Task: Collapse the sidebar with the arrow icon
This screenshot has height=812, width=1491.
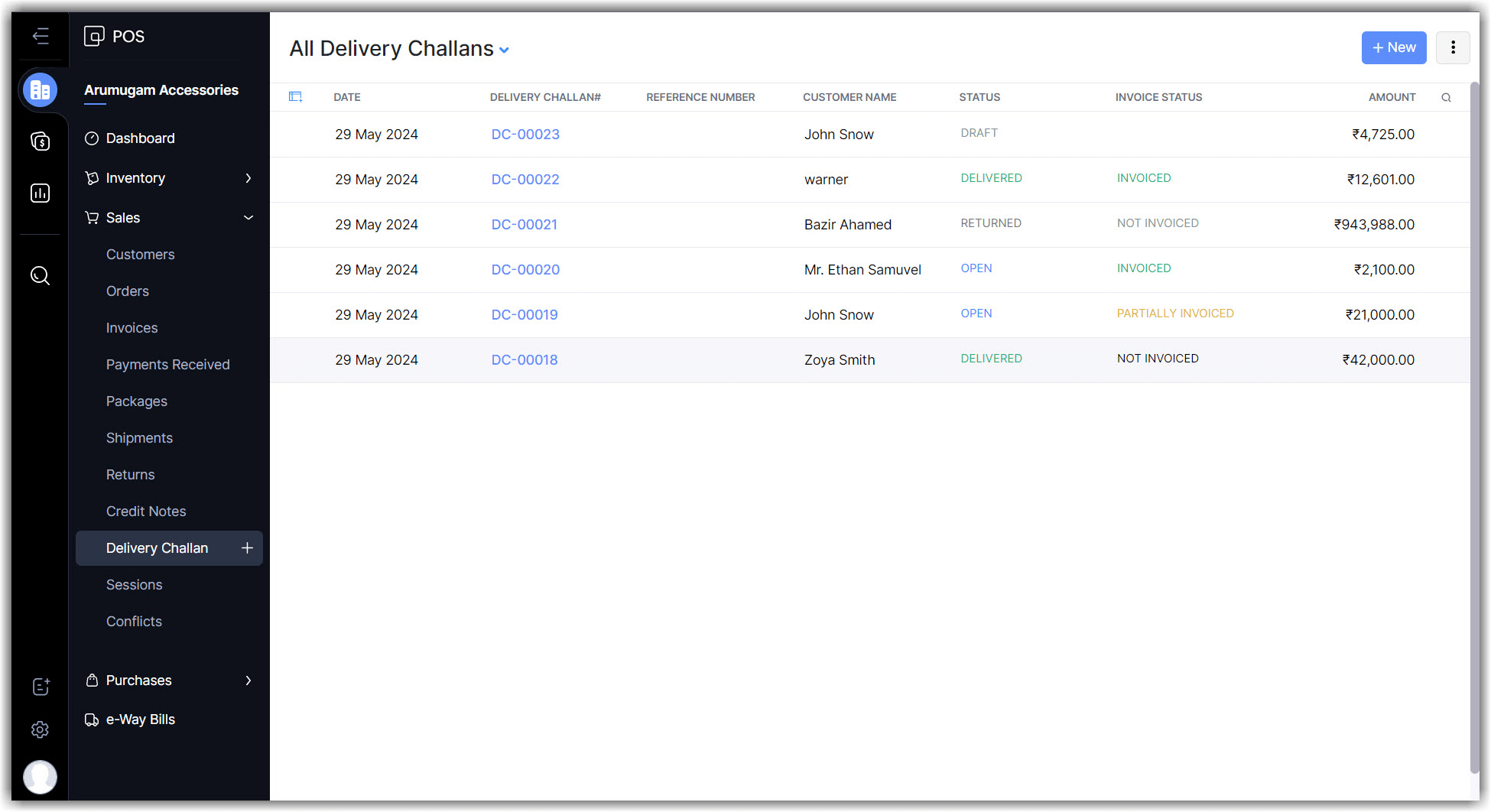Action: click(x=41, y=36)
